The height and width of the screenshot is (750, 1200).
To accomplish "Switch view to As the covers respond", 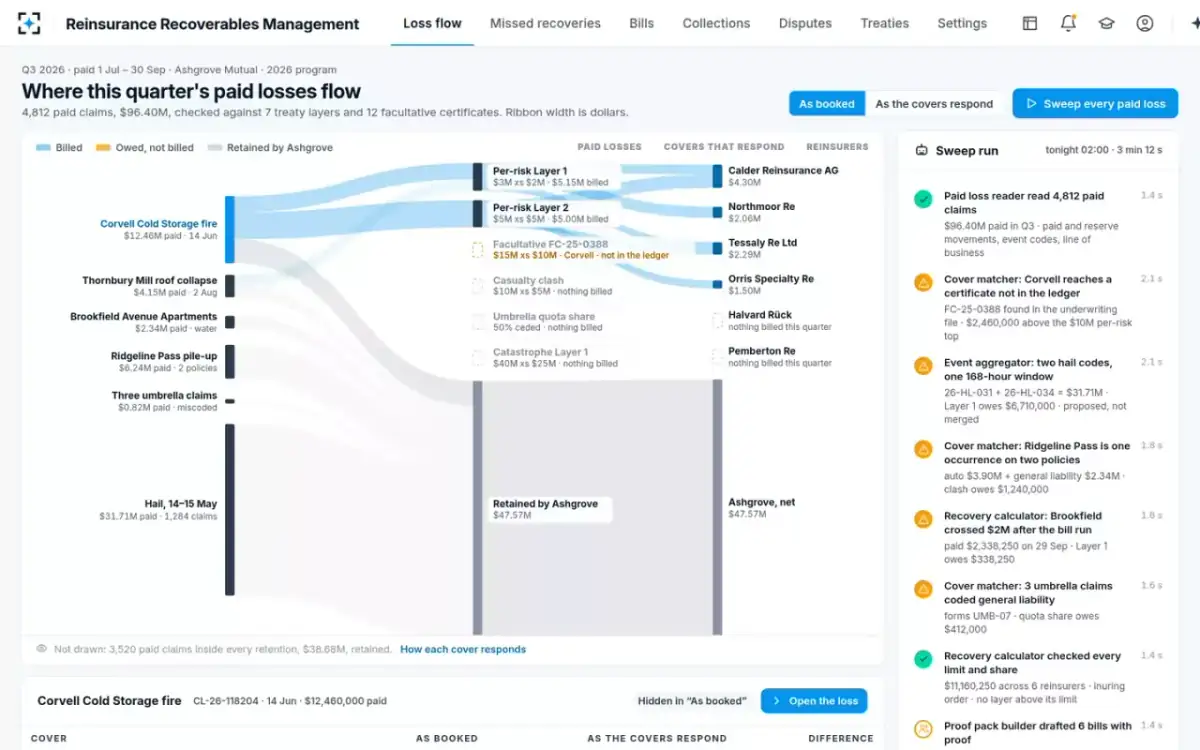I will click(934, 104).
